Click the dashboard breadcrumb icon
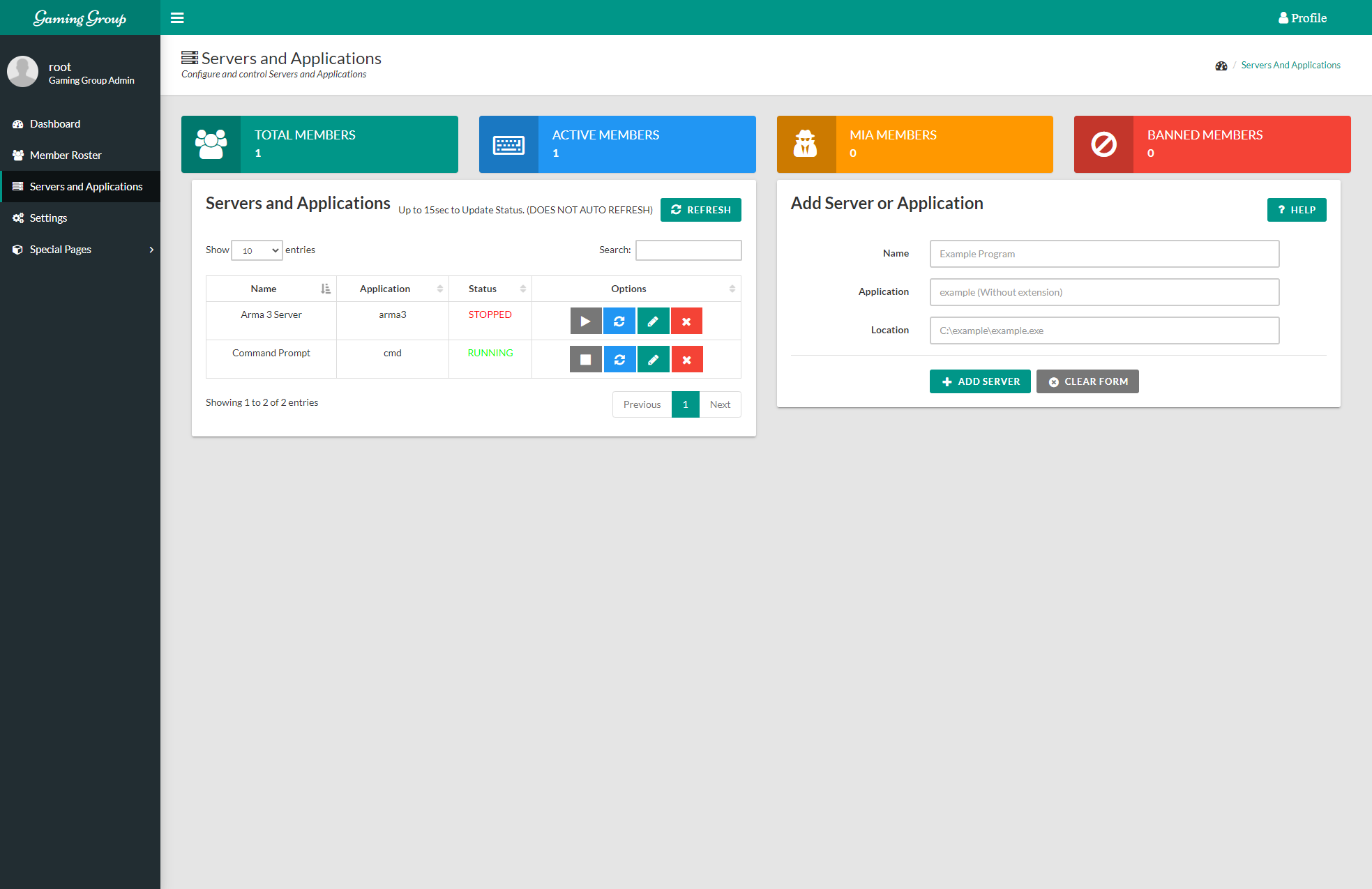1372x889 pixels. click(x=1221, y=66)
